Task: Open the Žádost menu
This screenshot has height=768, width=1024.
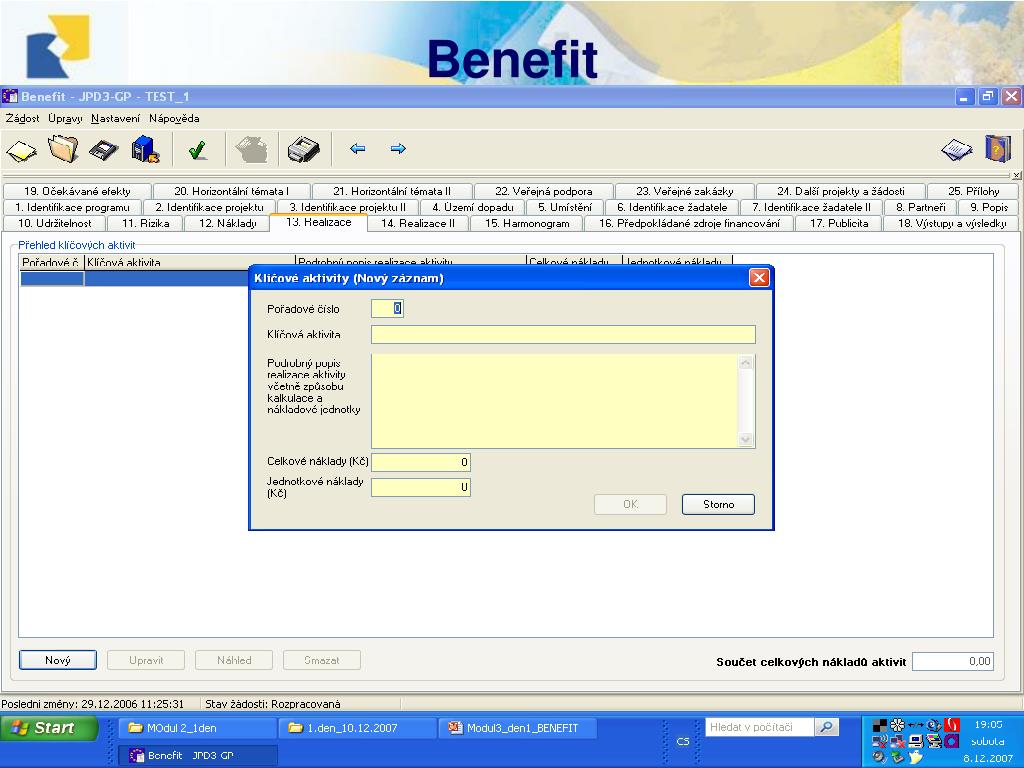Action: (22, 118)
